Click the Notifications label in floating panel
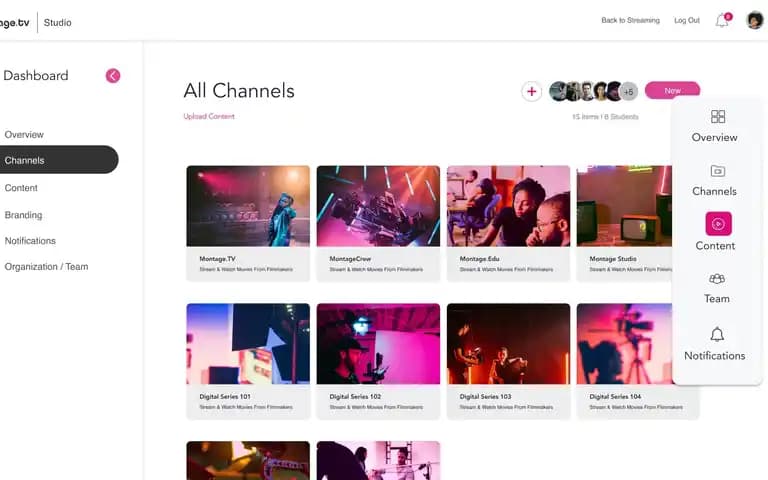The width and height of the screenshot is (768, 480). [715, 356]
